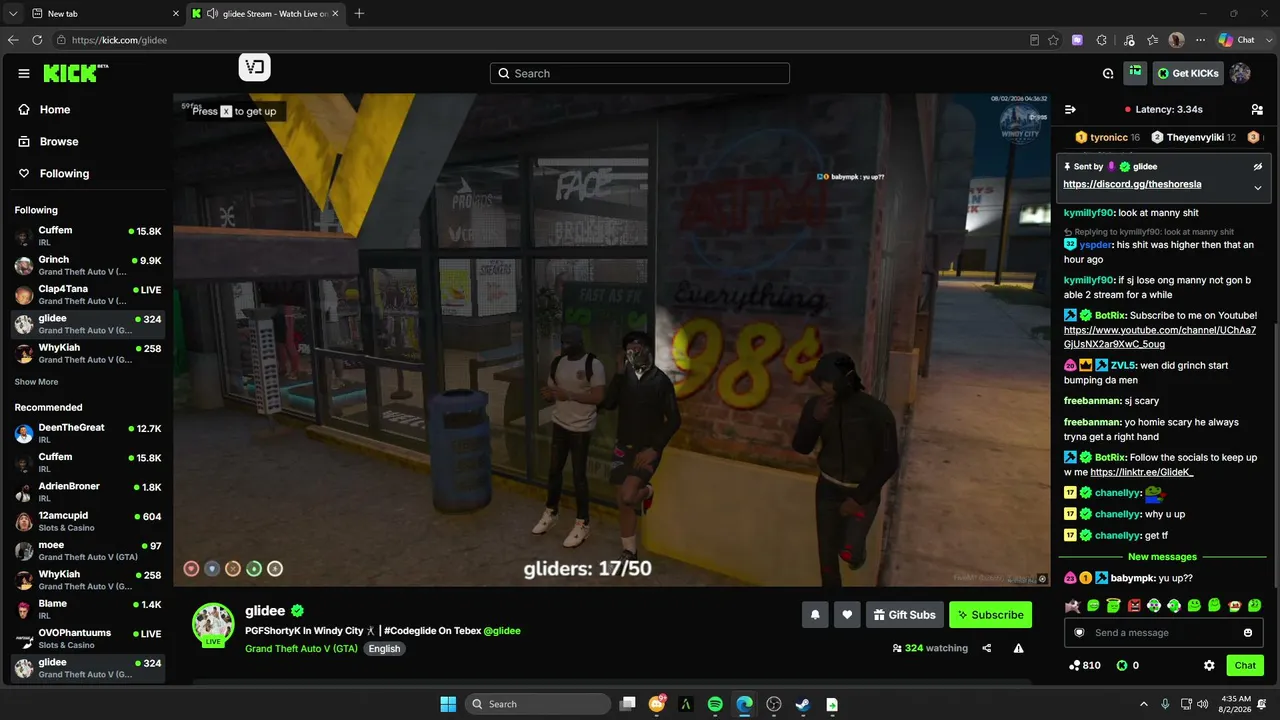Open Blame recommended channel
1280x720 pixels.
88,609
